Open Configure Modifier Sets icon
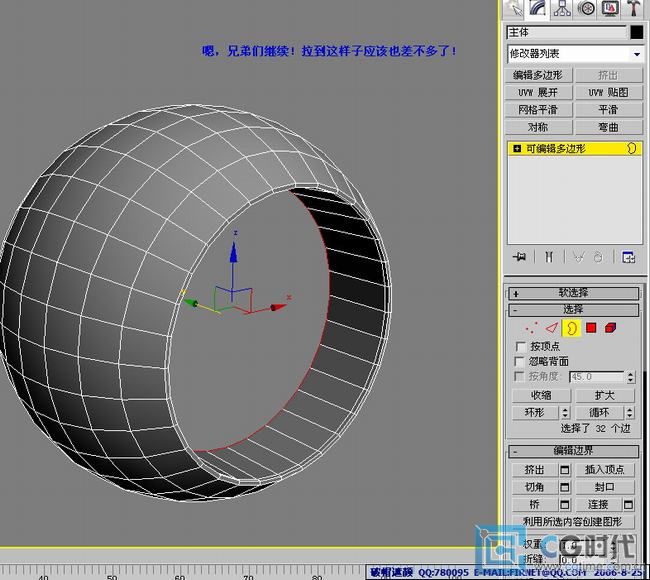This screenshot has width=650, height=580. [x=628, y=257]
